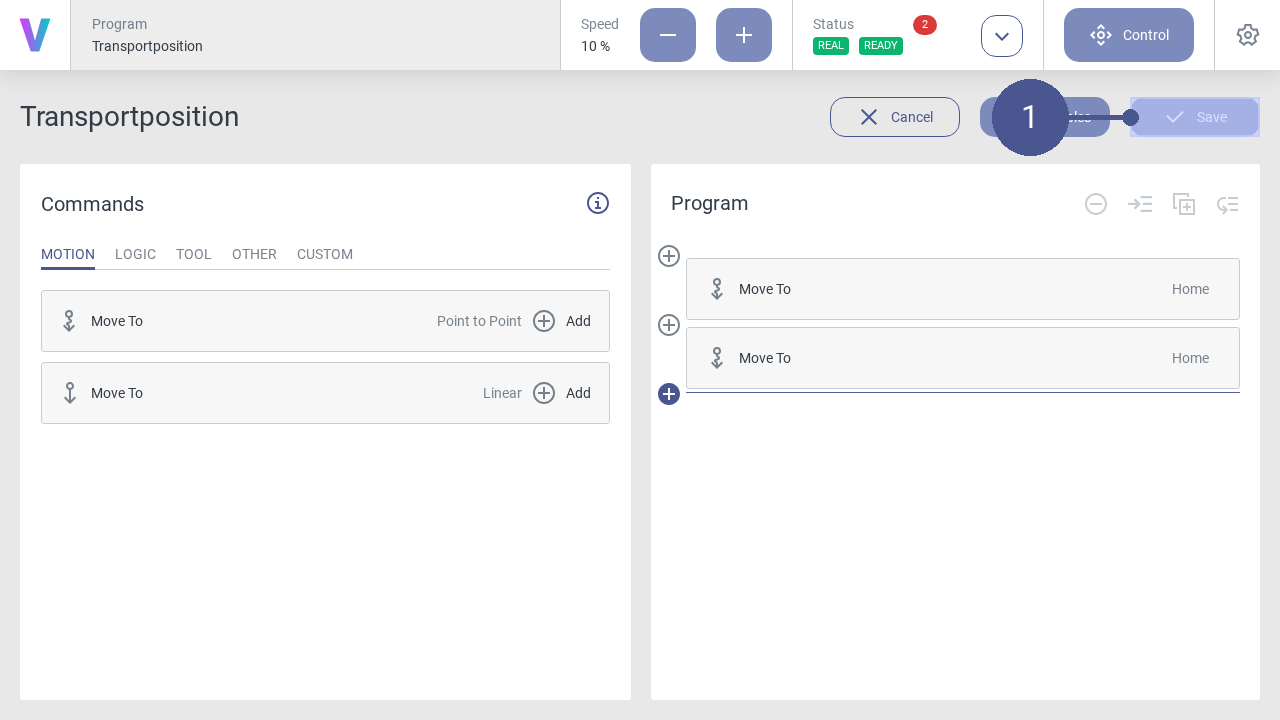Select the second Move To Home step

pyautogui.click(x=962, y=358)
